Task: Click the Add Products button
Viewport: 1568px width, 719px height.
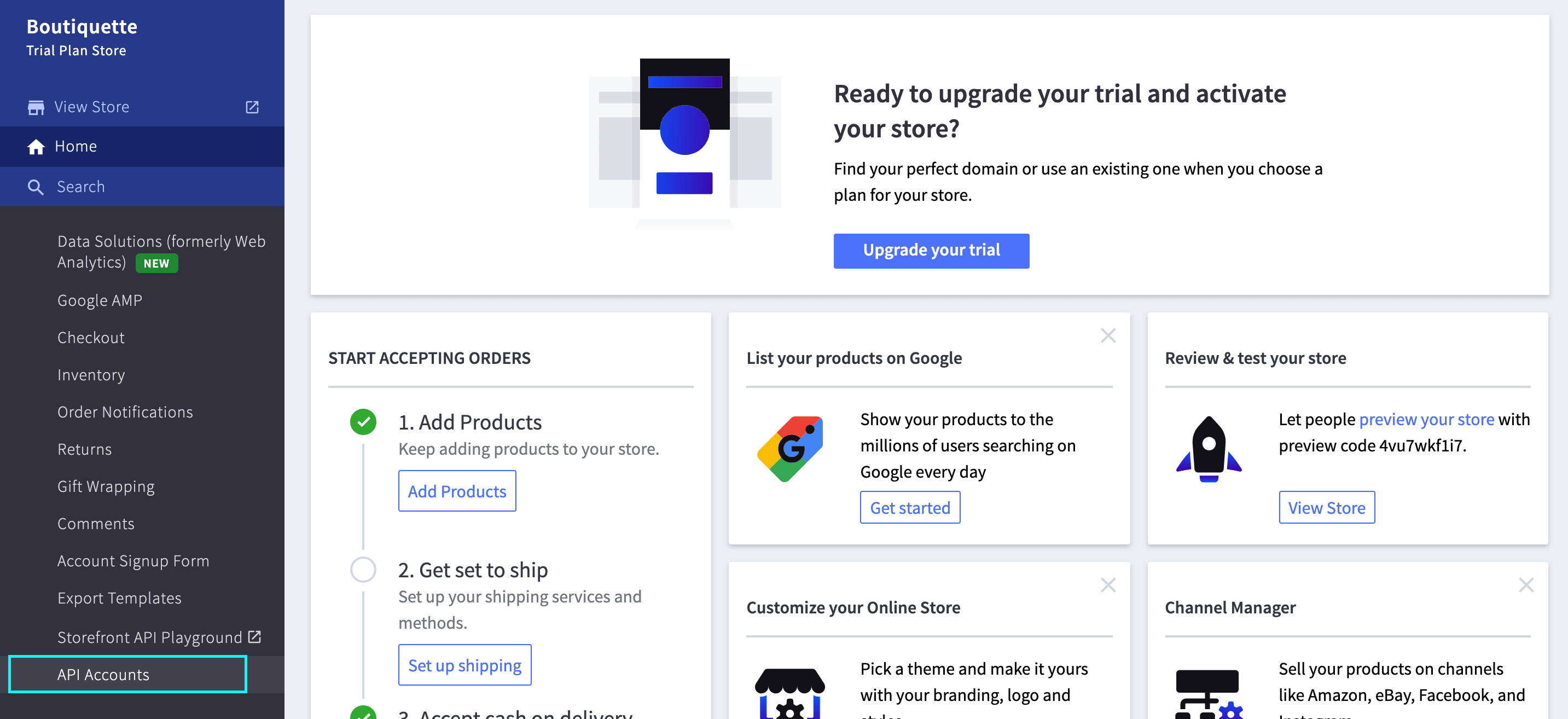Action: pyautogui.click(x=456, y=491)
